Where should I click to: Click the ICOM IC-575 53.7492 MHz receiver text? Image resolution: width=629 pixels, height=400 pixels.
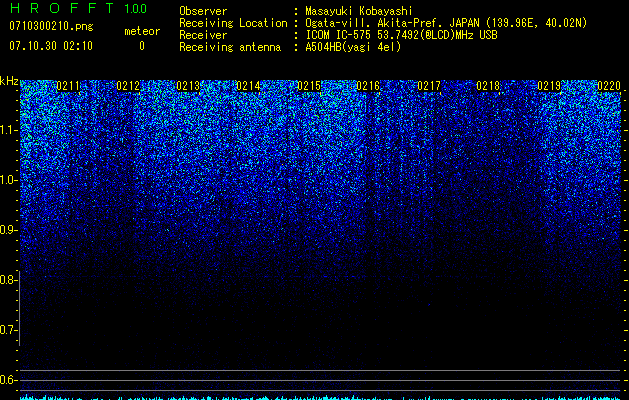click(401, 35)
